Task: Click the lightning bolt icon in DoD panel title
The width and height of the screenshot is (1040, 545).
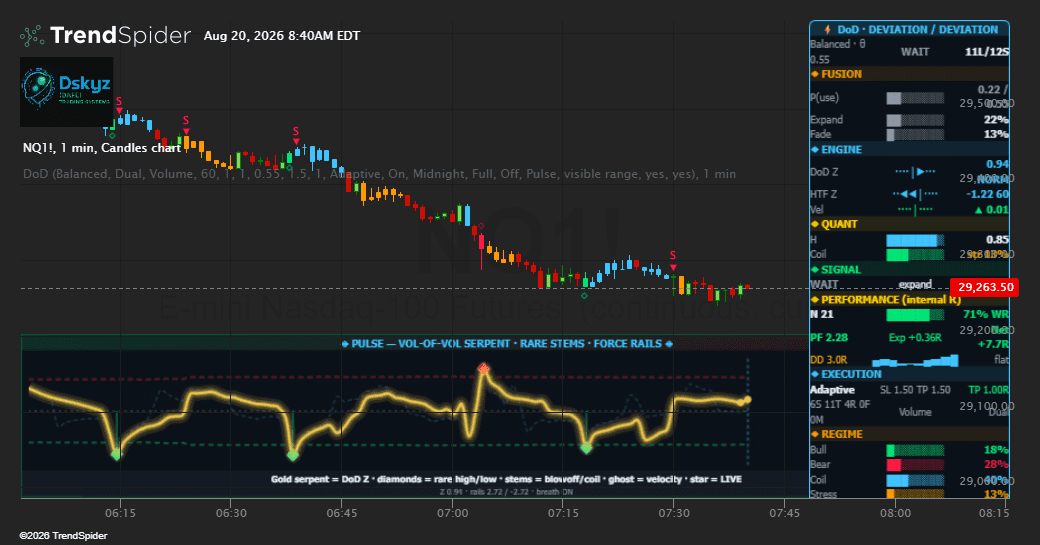Action: click(827, 30)
